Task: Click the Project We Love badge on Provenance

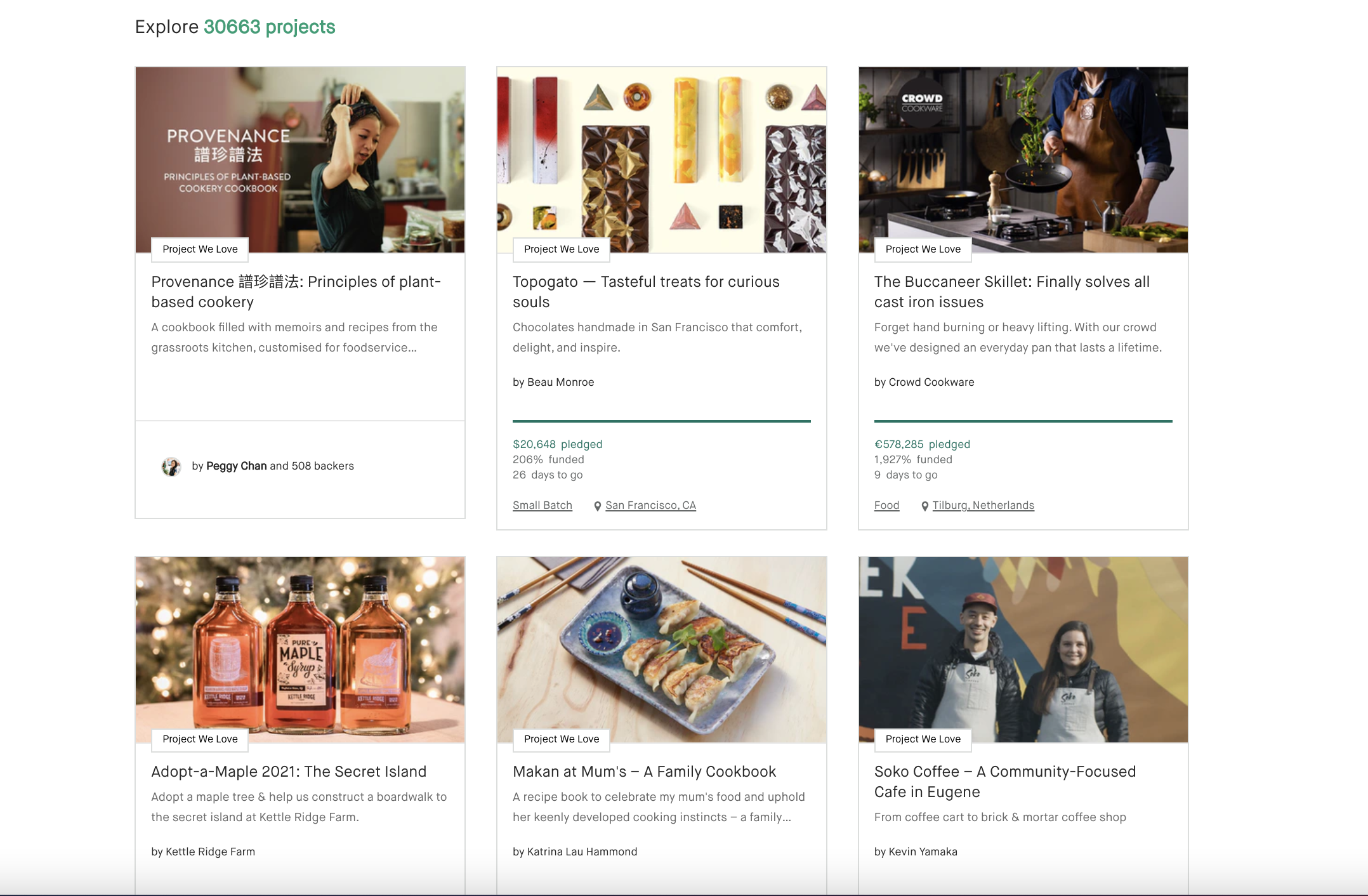Action: [x=200, y=249]
